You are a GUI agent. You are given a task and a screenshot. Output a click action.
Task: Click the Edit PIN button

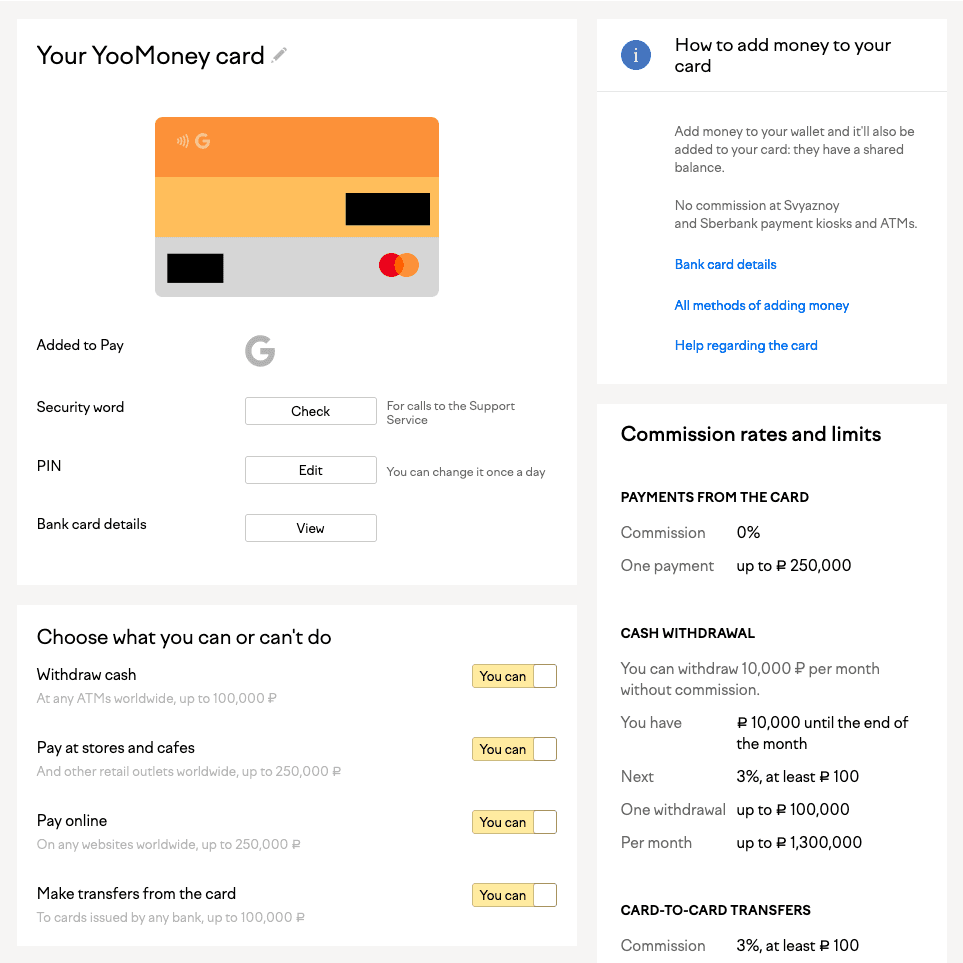click(x=311, y=470)
